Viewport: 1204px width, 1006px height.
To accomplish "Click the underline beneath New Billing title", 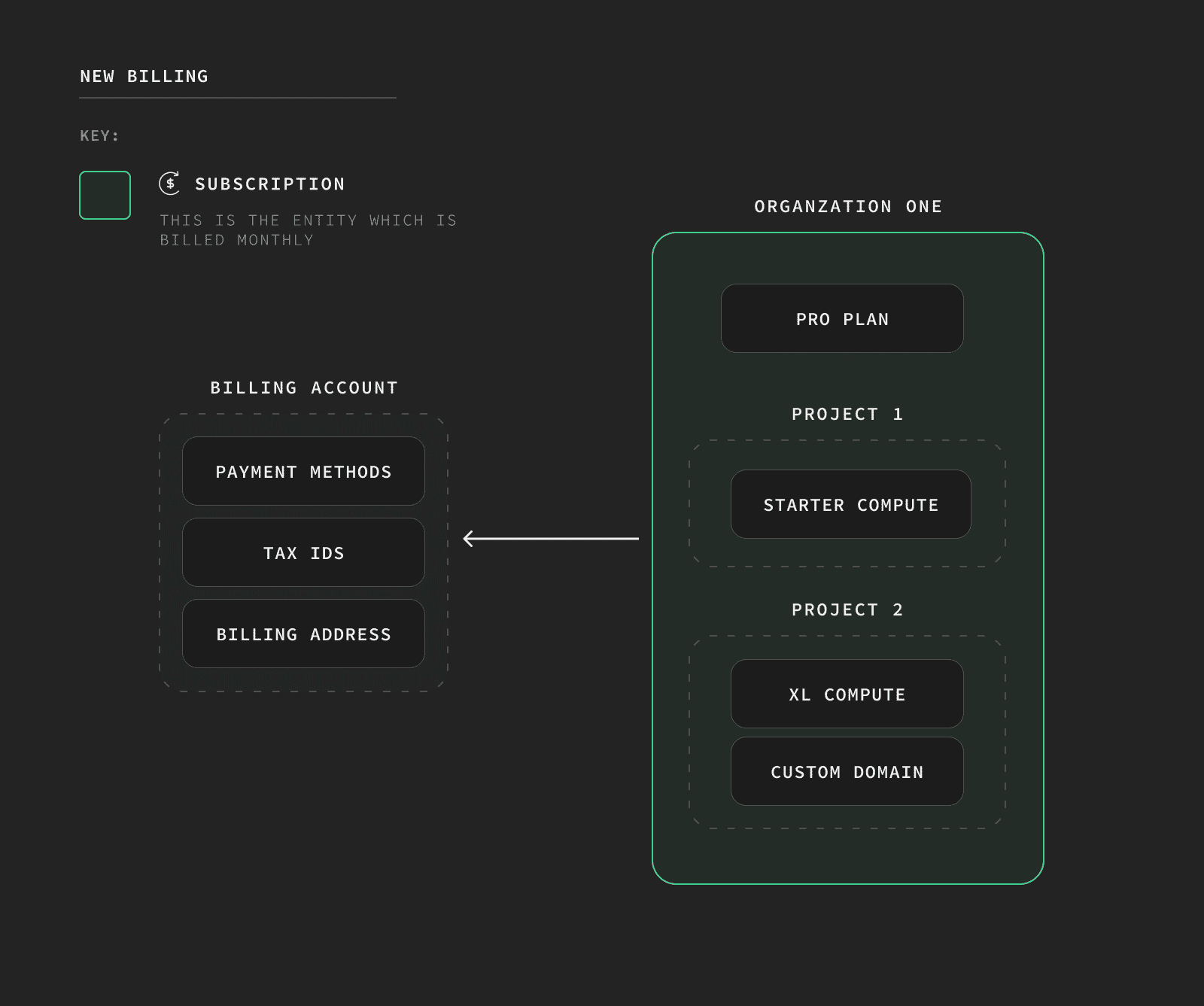I will click(x=238, y=98).
